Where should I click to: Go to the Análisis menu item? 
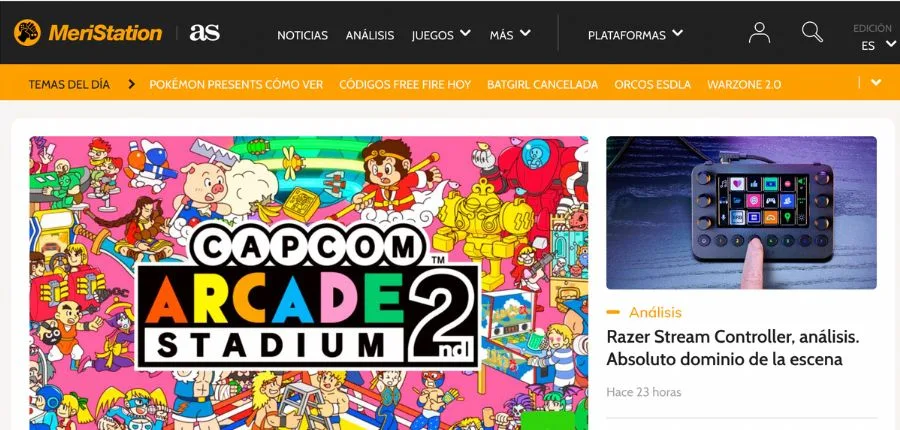click(x=370, y=36)
